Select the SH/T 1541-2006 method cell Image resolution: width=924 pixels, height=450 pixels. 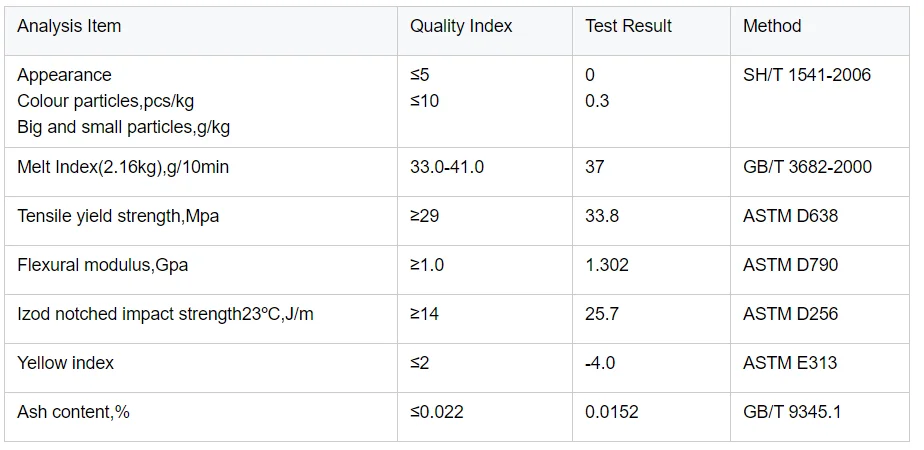tap(807, 75)
